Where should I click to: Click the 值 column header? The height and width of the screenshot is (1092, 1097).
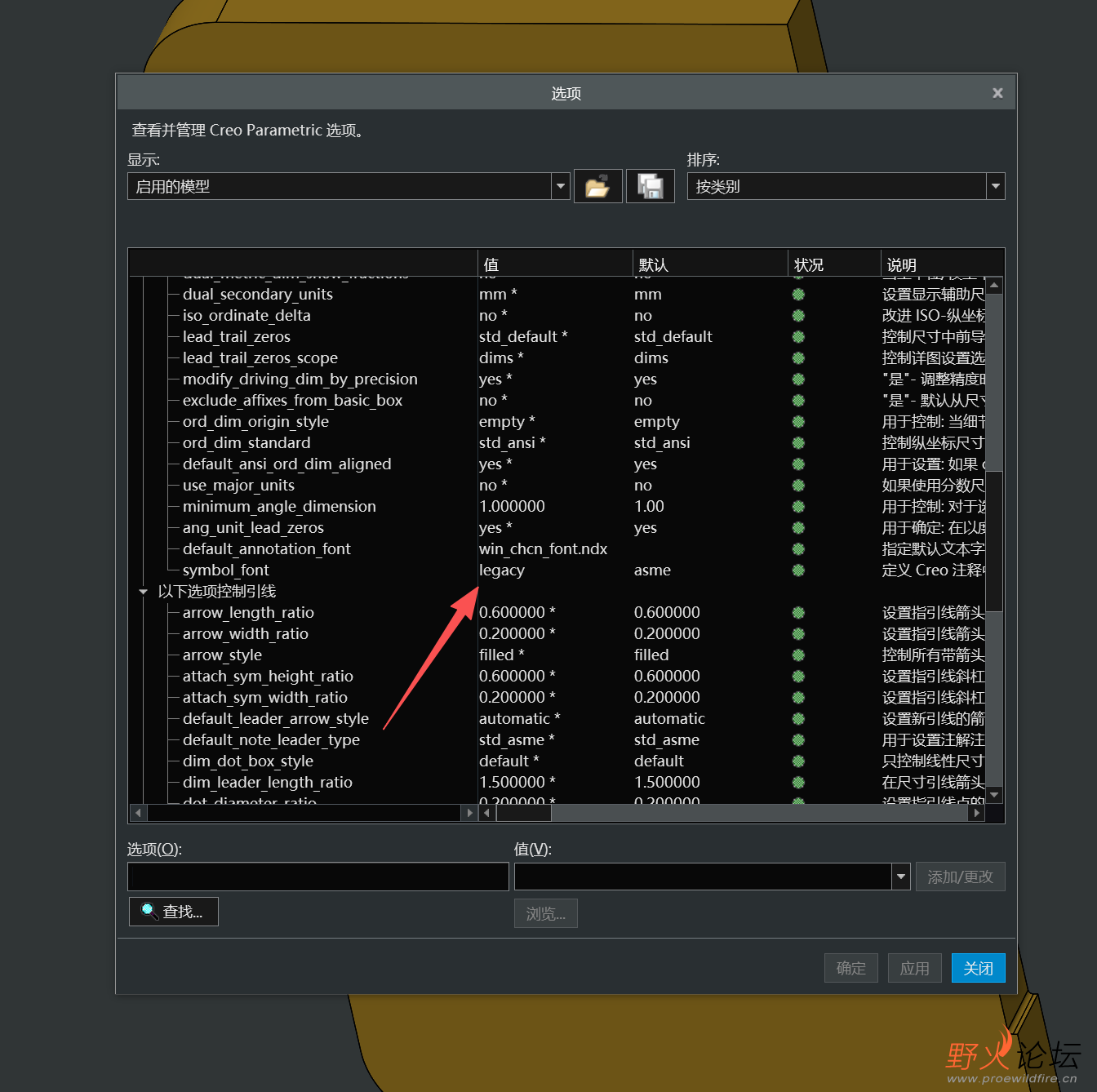click(555, 264)
